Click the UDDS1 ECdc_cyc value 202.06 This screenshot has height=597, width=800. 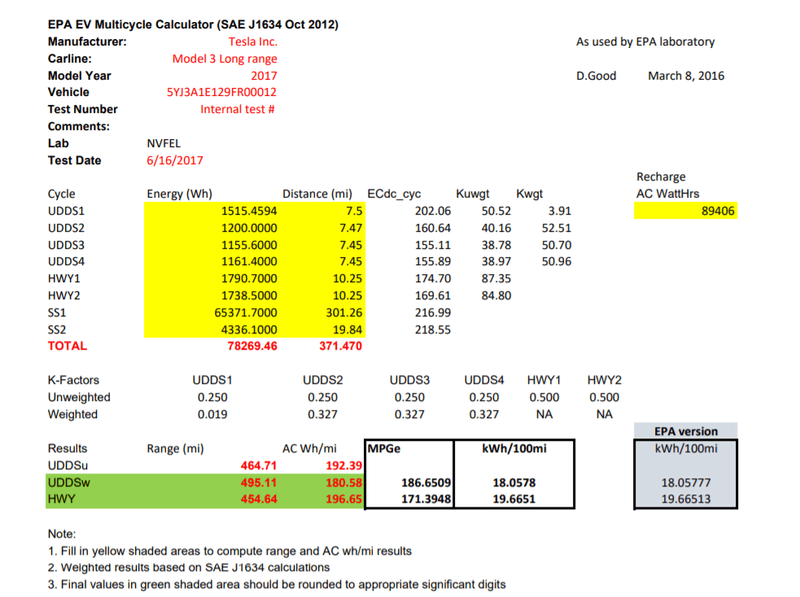433,211
